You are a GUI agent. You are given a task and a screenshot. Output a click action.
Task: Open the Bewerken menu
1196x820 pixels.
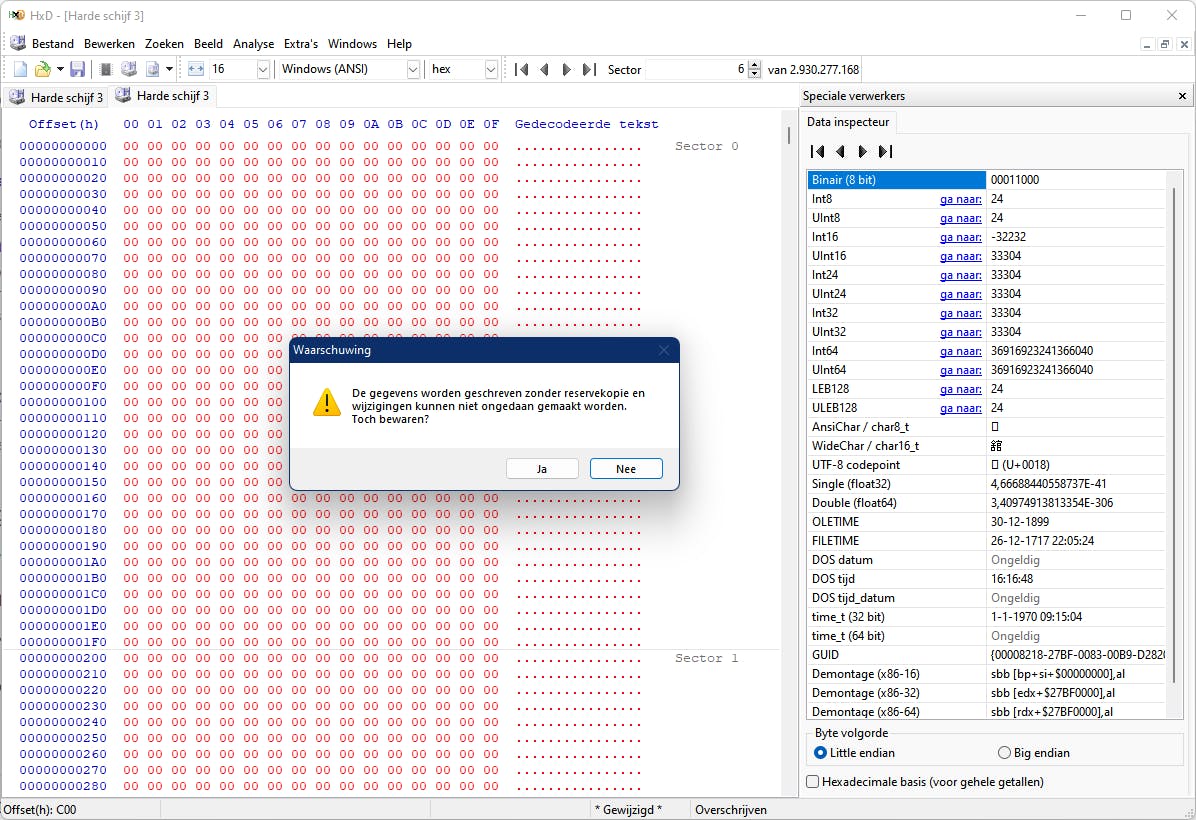click(x=109, y=43)
